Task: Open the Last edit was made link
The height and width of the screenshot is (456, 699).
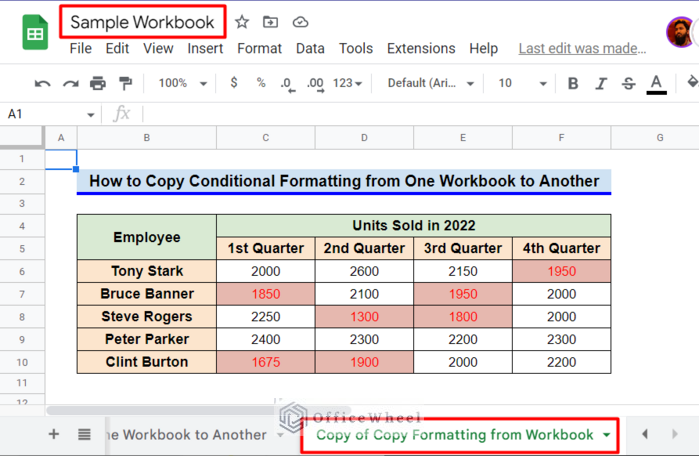Action: 582,48
